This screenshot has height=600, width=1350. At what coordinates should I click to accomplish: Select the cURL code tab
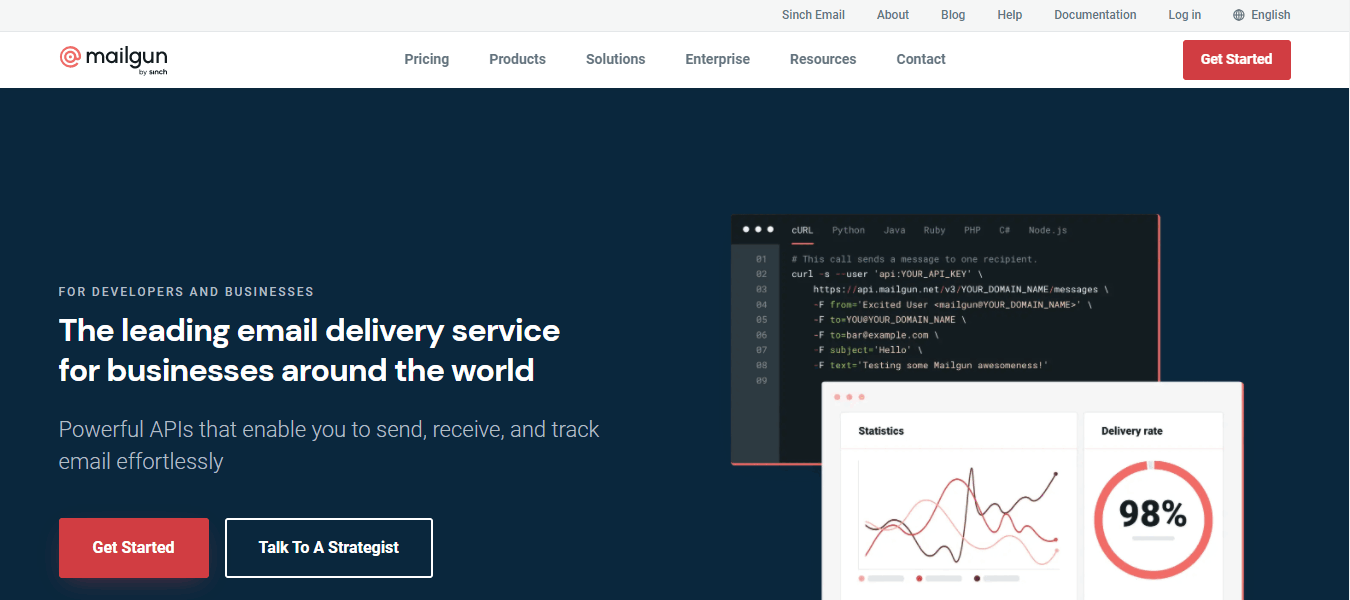tap(802, 230)
